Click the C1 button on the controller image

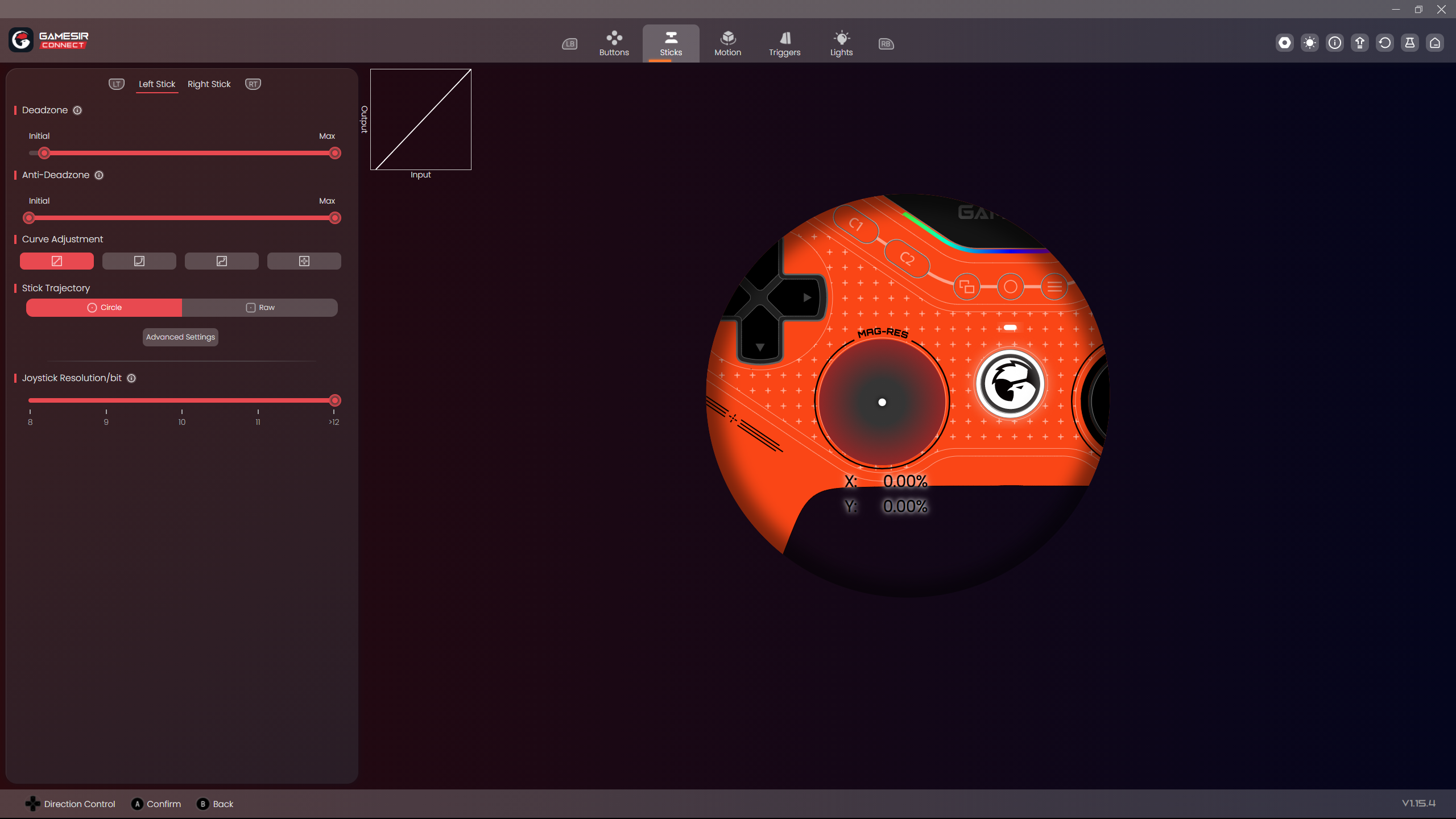856,224
